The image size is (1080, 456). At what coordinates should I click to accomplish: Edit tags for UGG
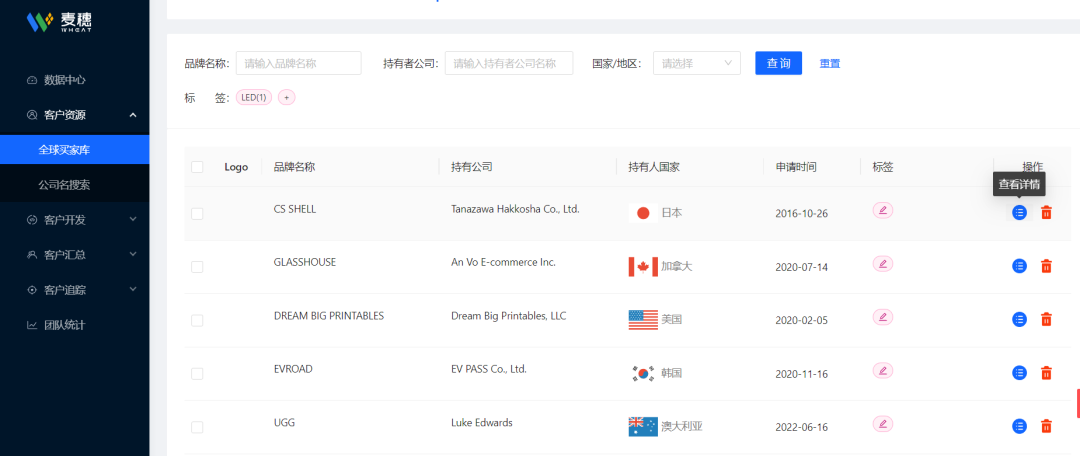(882, 423)
